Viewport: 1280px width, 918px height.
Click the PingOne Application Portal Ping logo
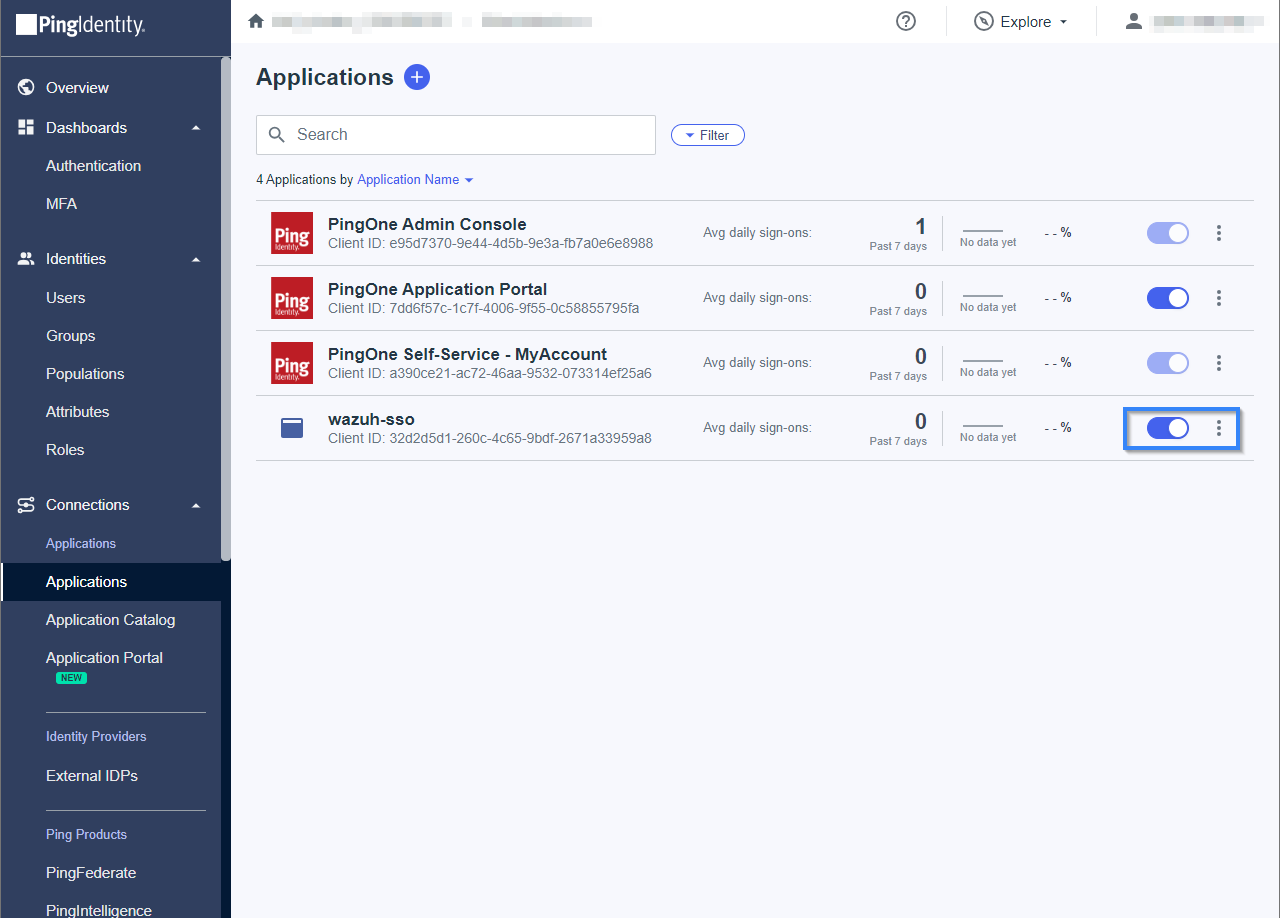point(292,298)
